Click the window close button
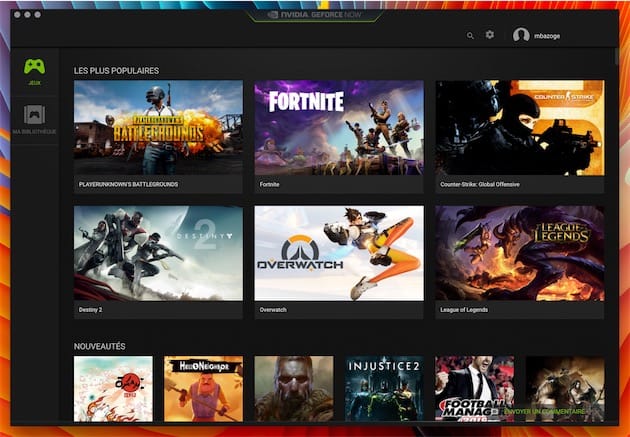The width and height of the screenshot is (630, 437). [17, 15]
